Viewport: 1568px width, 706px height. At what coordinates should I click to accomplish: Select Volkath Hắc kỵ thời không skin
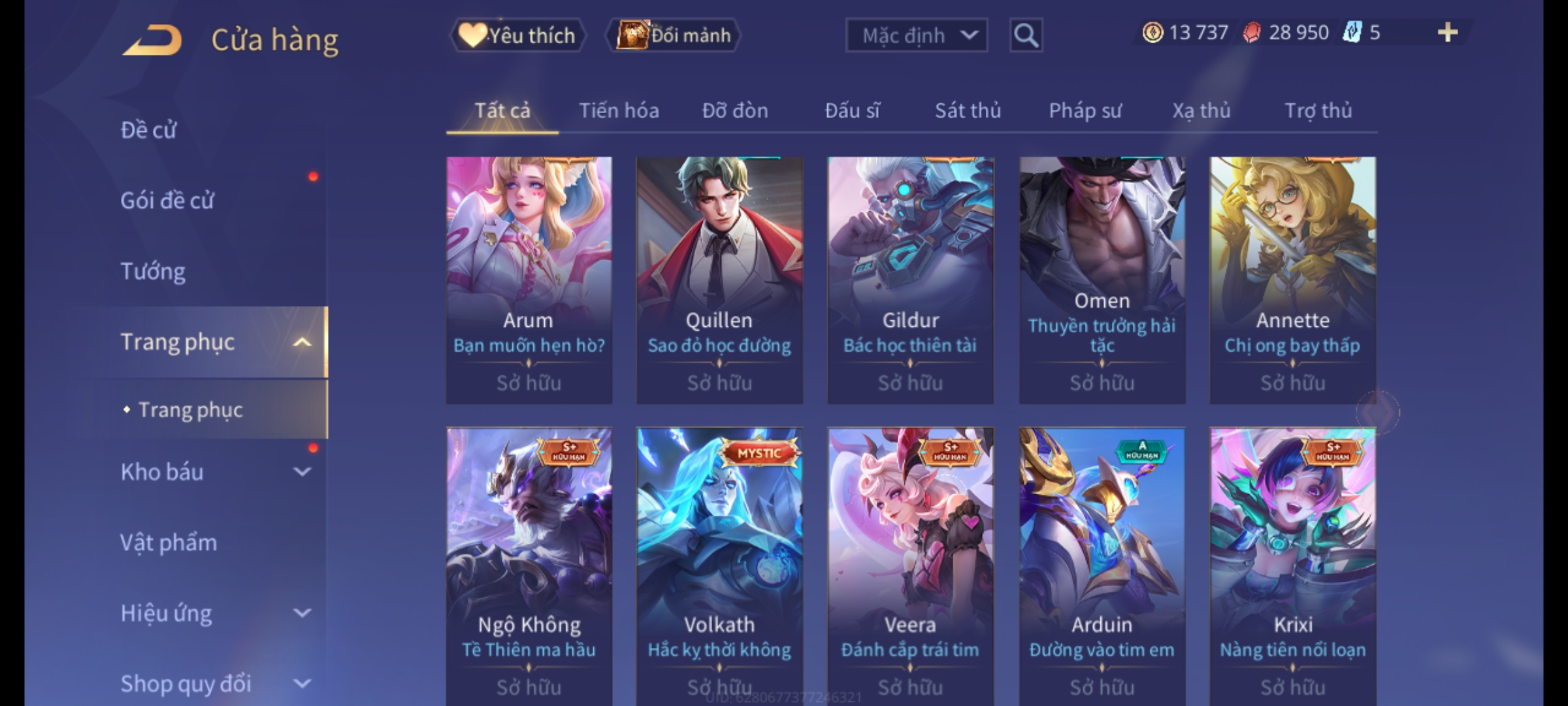click(x=719, y=566)
